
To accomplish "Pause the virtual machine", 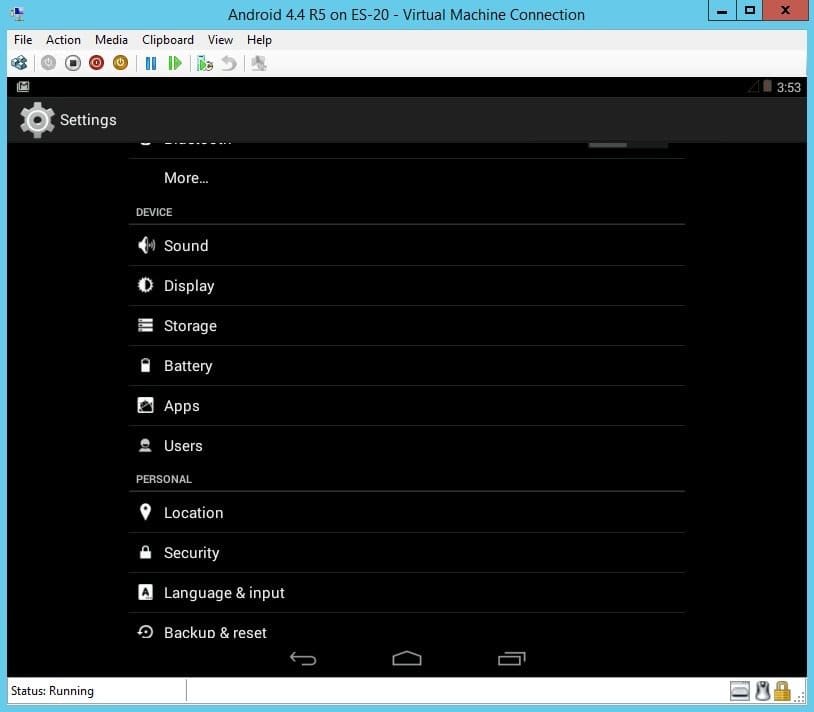I will point(151,63).
